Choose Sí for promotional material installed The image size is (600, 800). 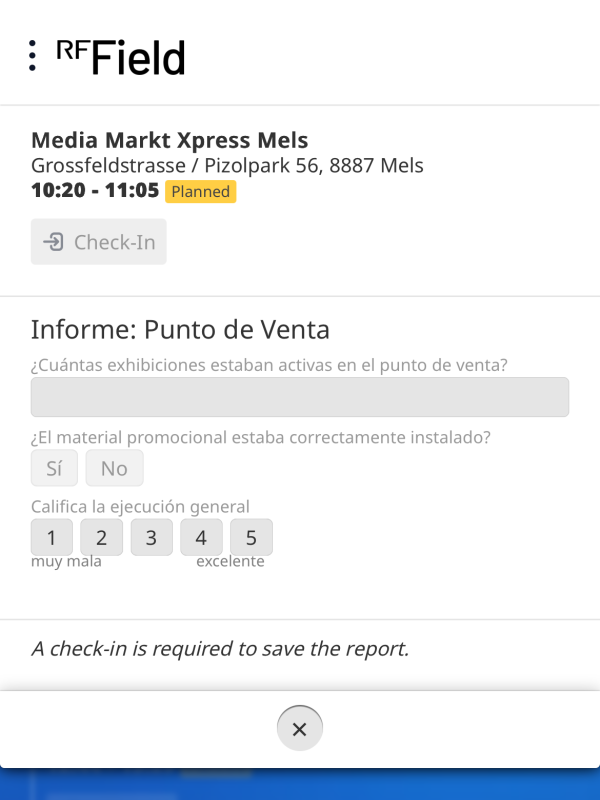pos(54,468)
